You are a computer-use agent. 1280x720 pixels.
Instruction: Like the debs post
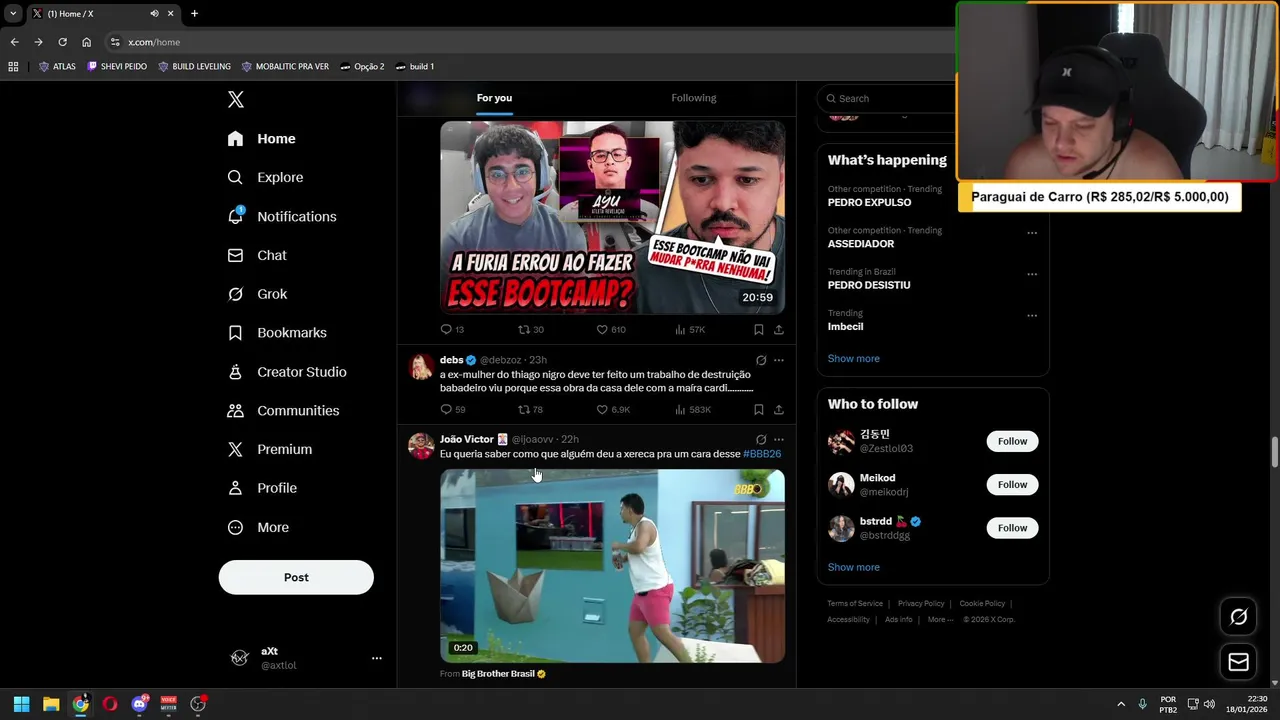612,409
